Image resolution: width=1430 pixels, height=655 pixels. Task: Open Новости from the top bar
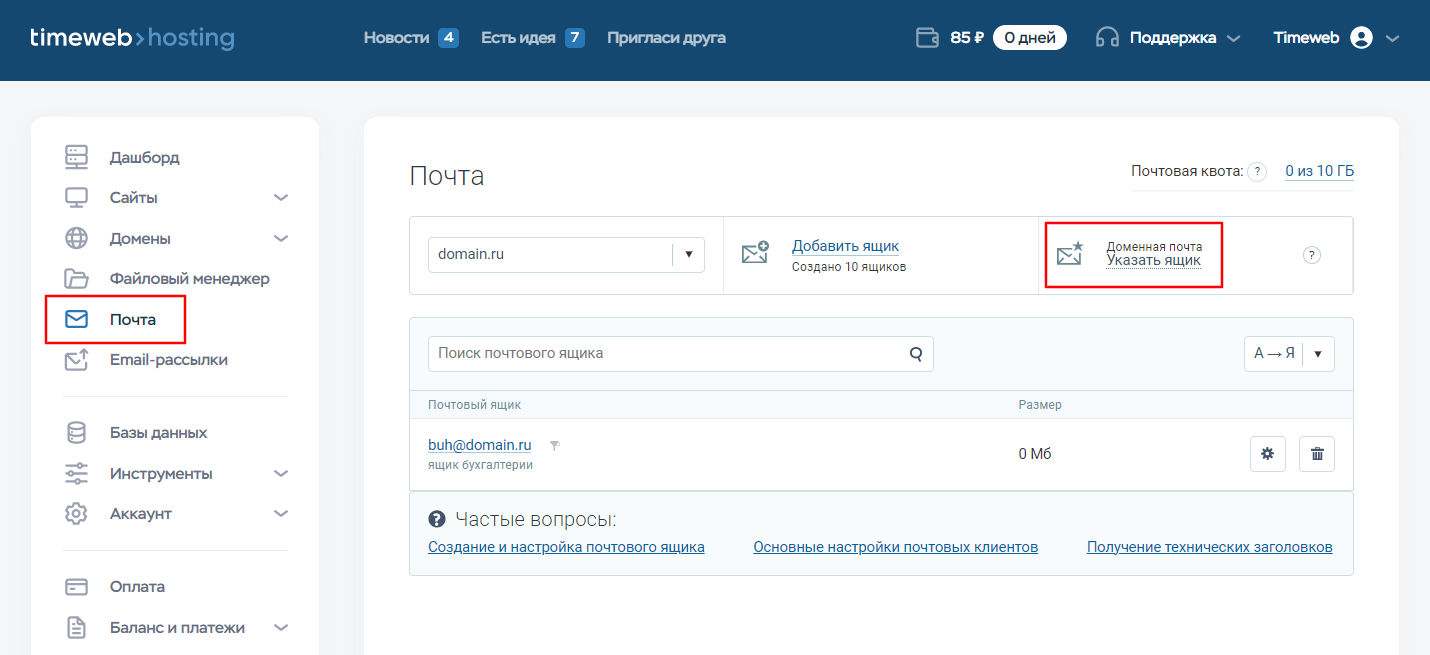[x=399, y=37]
